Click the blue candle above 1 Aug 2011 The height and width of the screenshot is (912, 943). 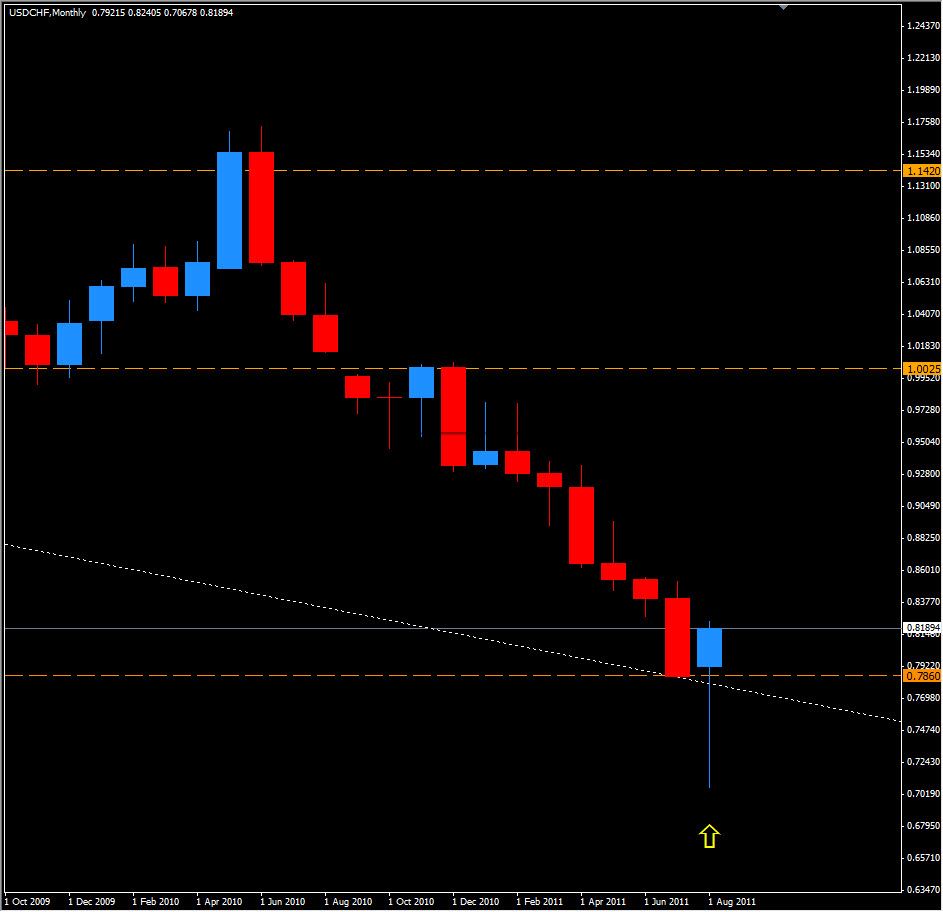pyautogui.click(x=710, y=650)
